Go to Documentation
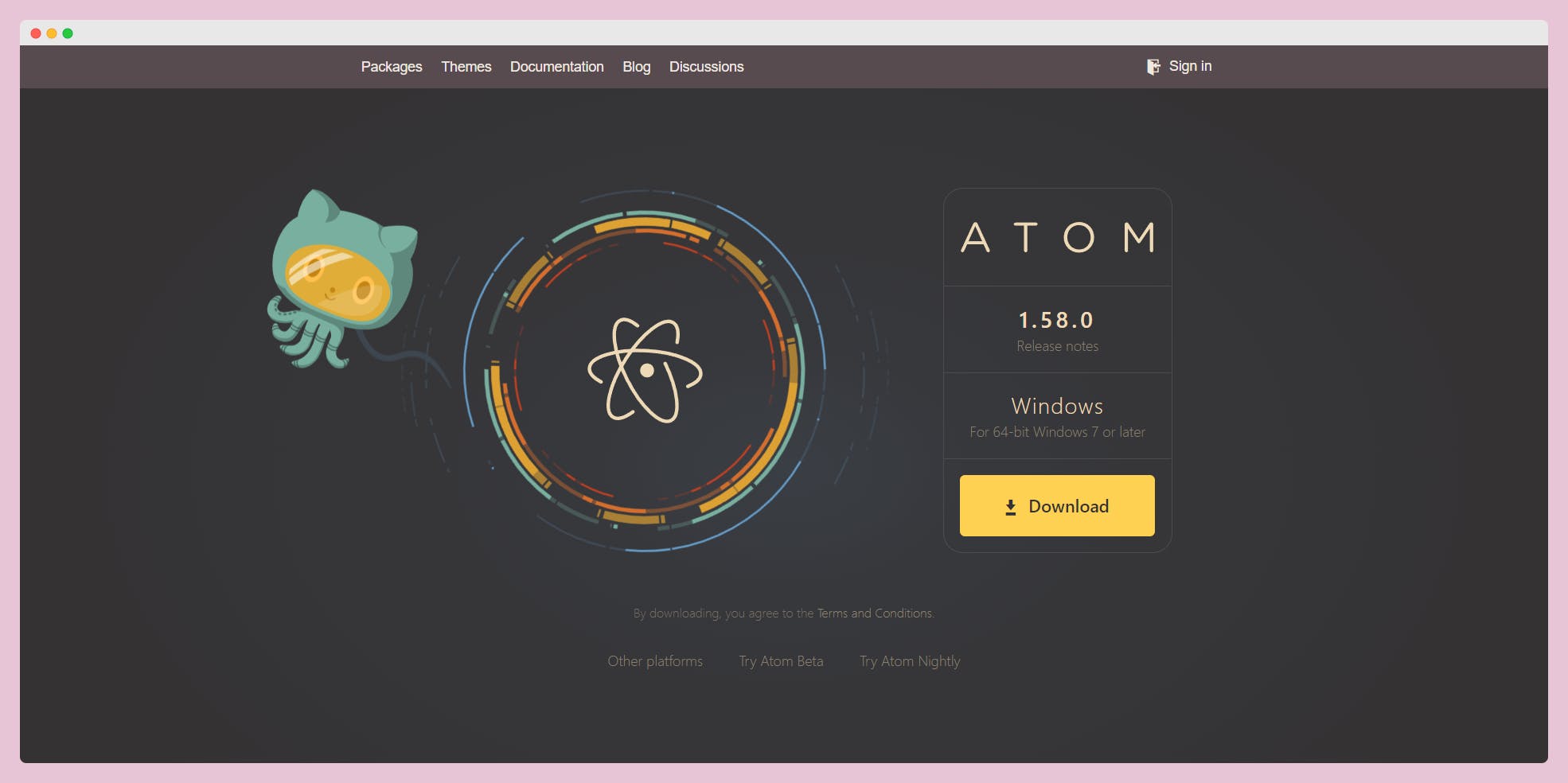 pyautogui.click(x=556, y=67)
